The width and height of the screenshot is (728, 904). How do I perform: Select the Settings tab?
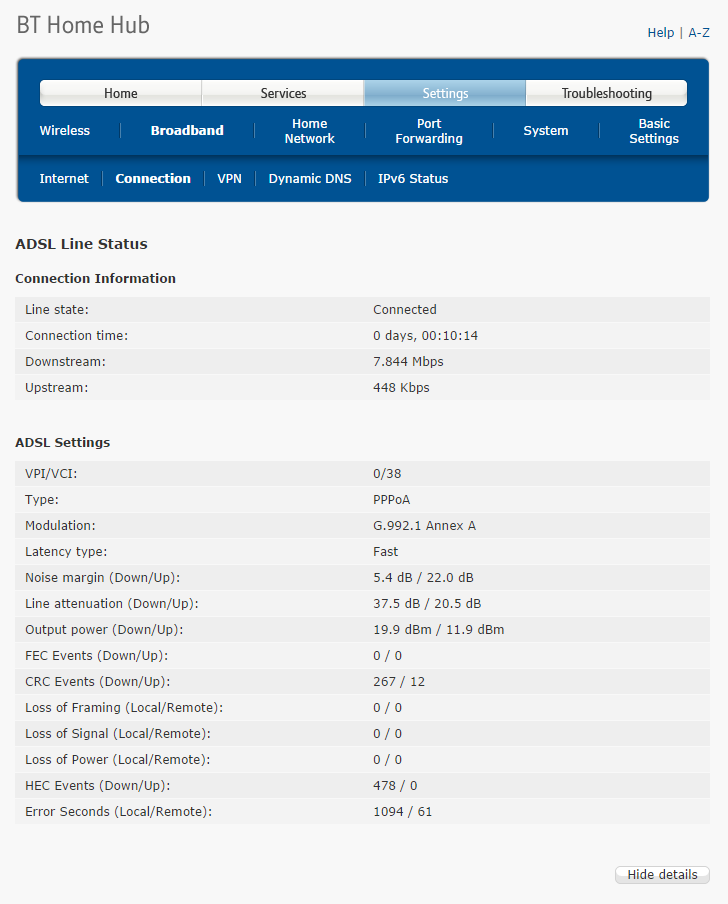pyautogui.click(x=445, y=93)
